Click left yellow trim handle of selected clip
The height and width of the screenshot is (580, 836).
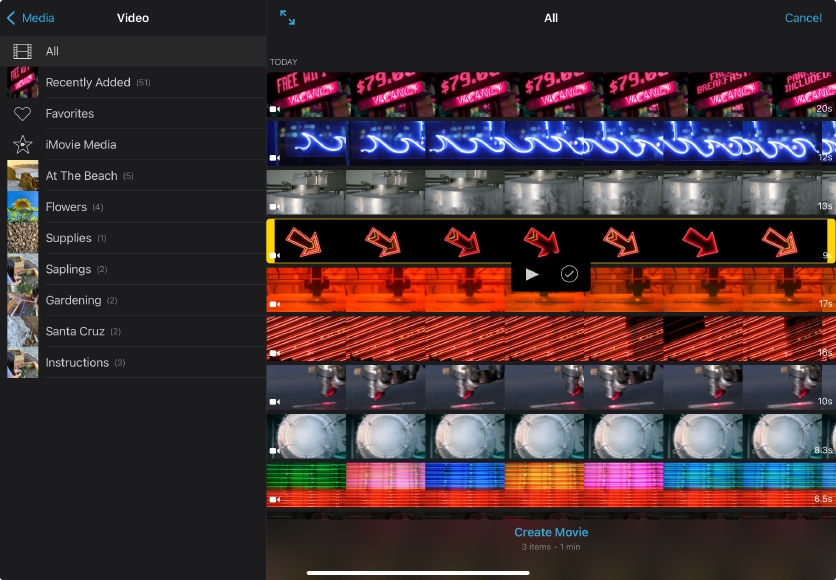coord(270,241)
